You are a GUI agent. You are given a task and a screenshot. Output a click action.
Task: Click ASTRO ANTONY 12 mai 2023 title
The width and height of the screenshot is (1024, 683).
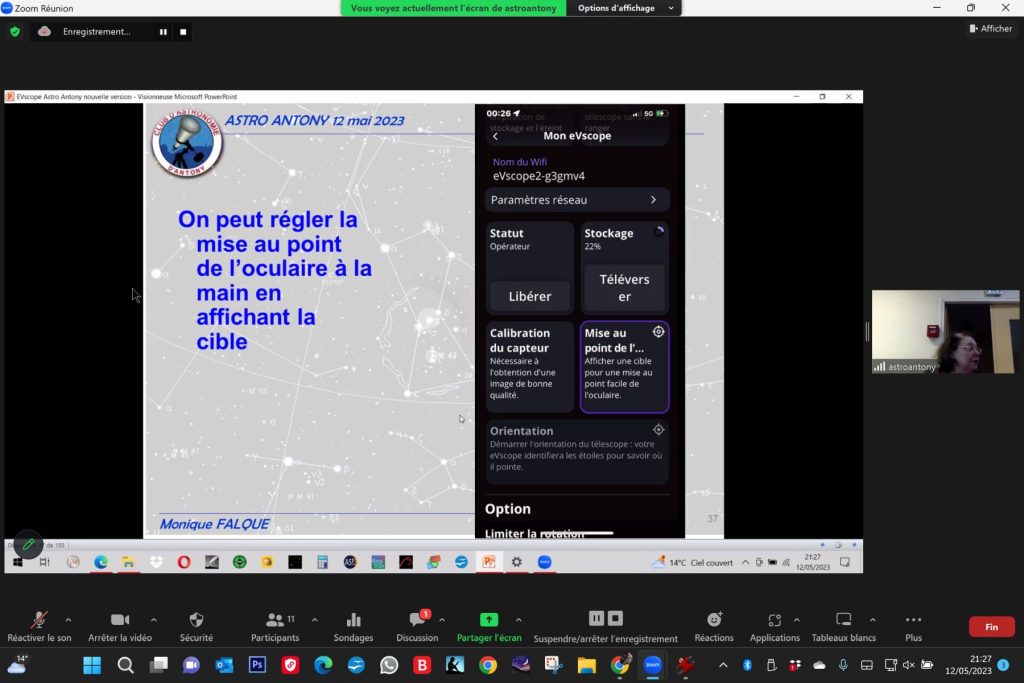tap(314, 121)
